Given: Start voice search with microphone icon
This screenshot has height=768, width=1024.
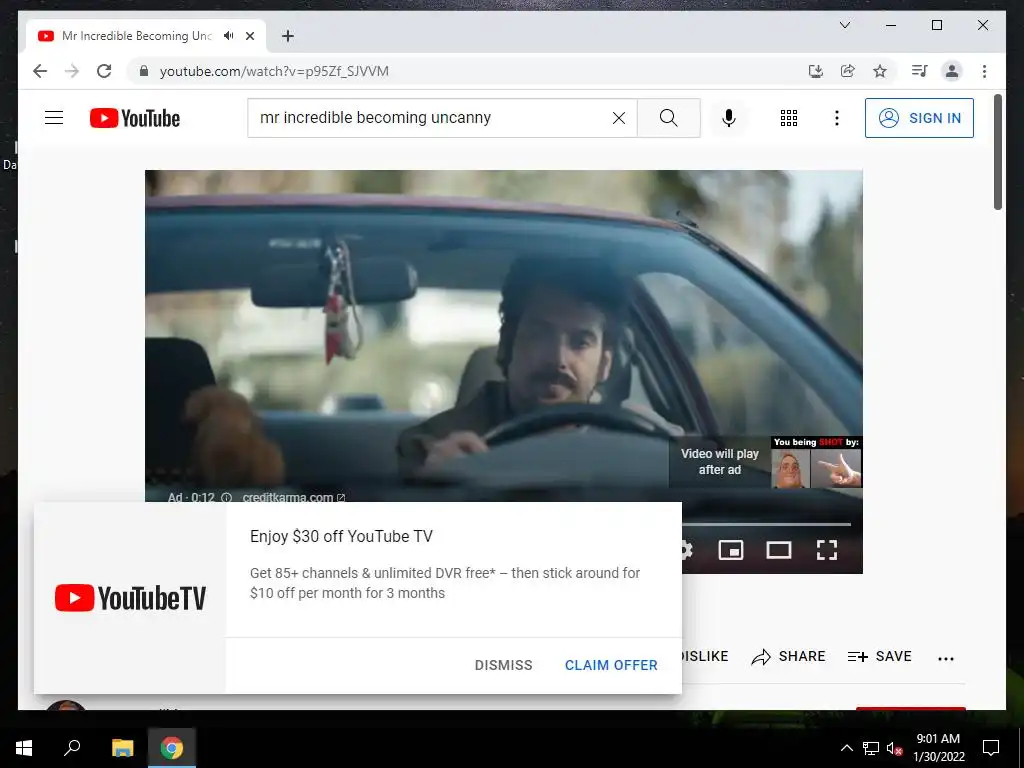Looking at the screenshot, I should 729,118.
